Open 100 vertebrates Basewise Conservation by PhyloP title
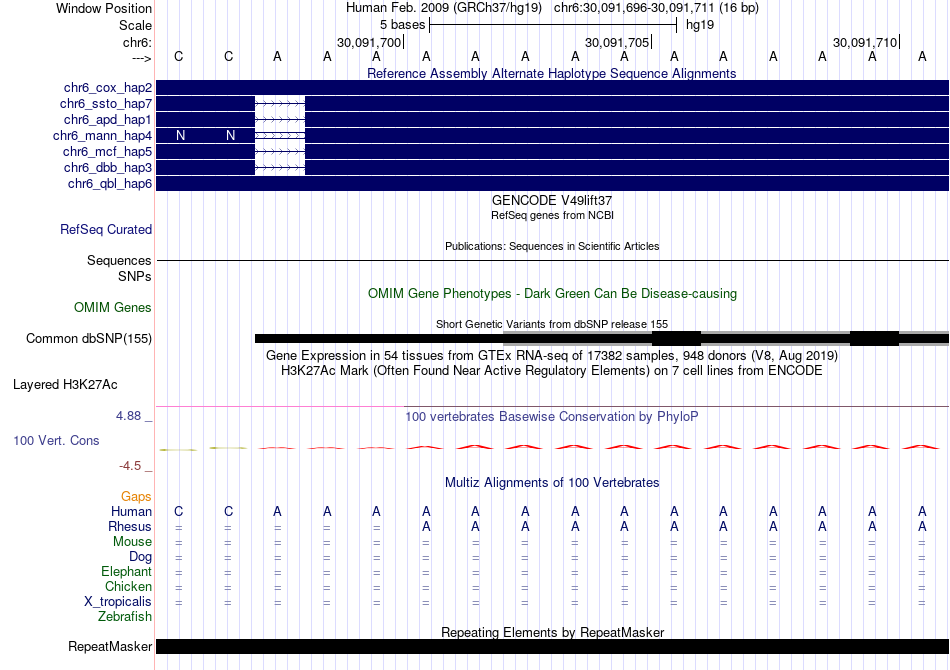Screen dimensions: 950x670 552,416
